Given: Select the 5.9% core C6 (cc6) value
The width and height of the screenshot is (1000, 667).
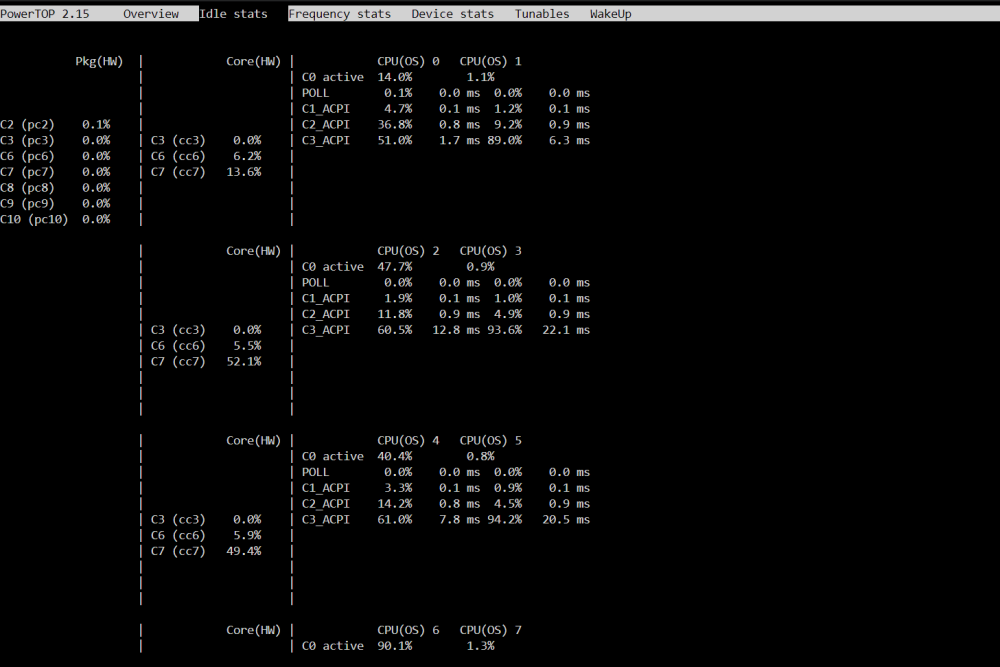Looking at the screenshot, I should (247, 536).
